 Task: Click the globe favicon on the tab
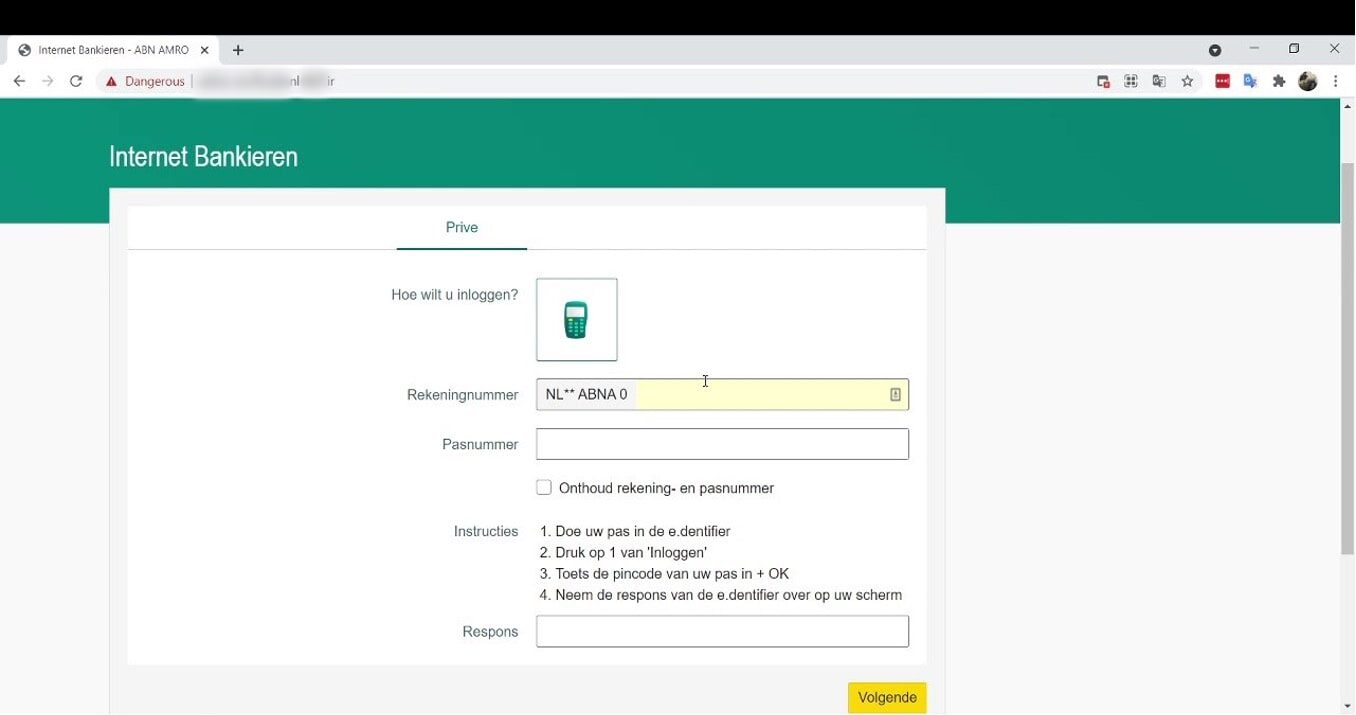25,50
